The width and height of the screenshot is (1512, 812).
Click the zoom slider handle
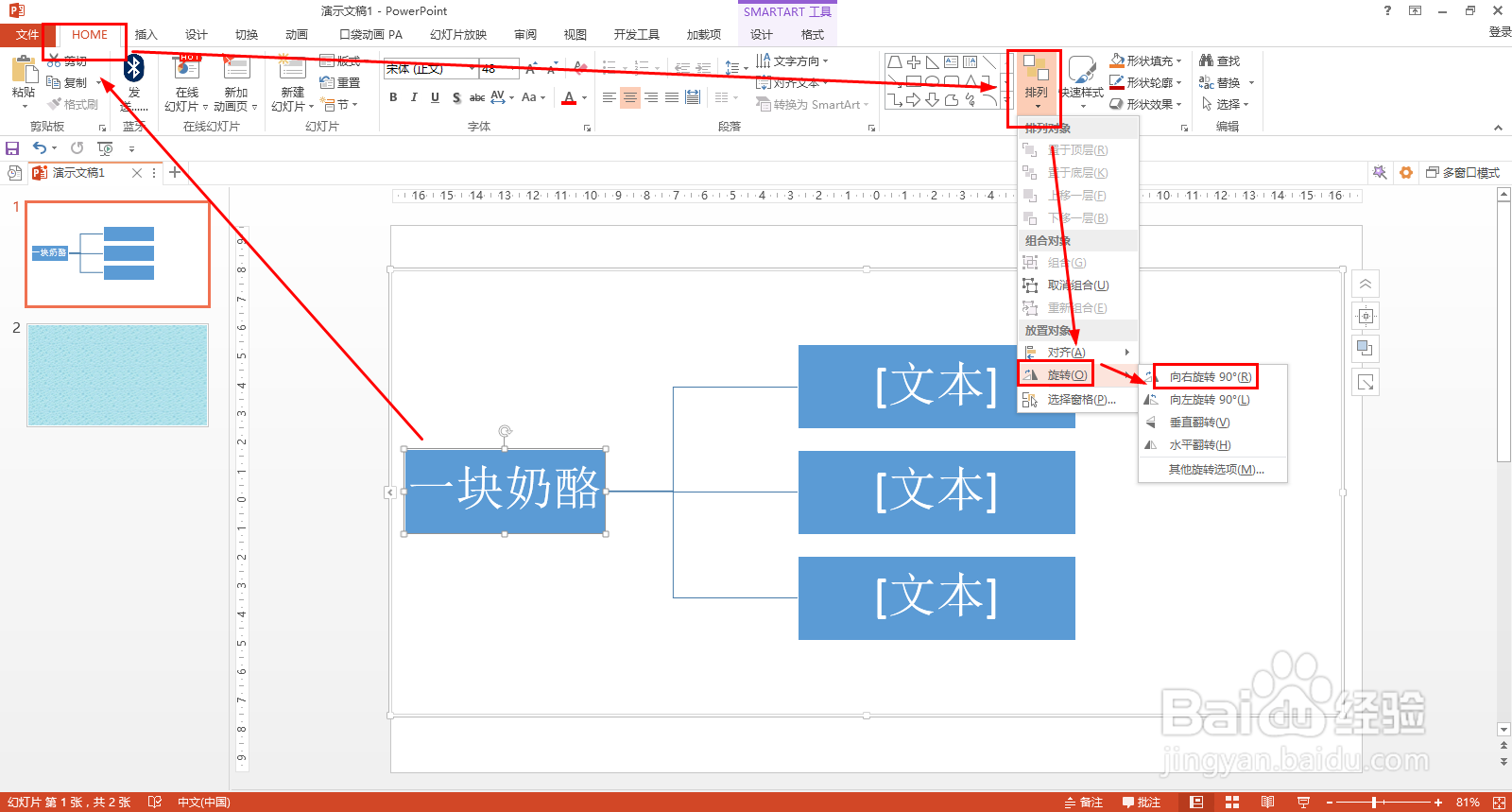pyautogui.click(x=1373, y=803)
